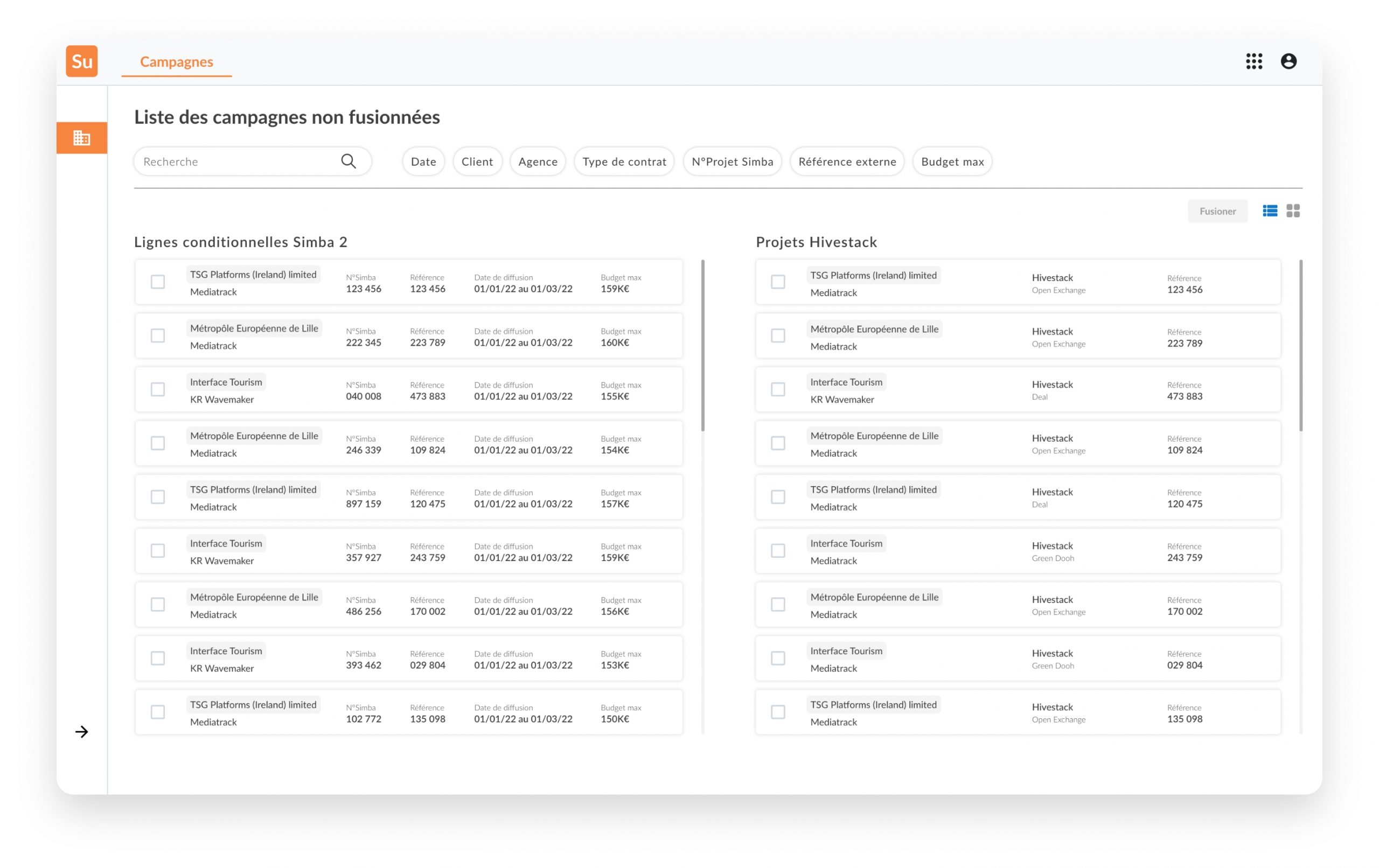Viewport: 1379px width, 868px height.
Task: Select the campaigns table sidebar icon
Action: click(x=81, y=138)
